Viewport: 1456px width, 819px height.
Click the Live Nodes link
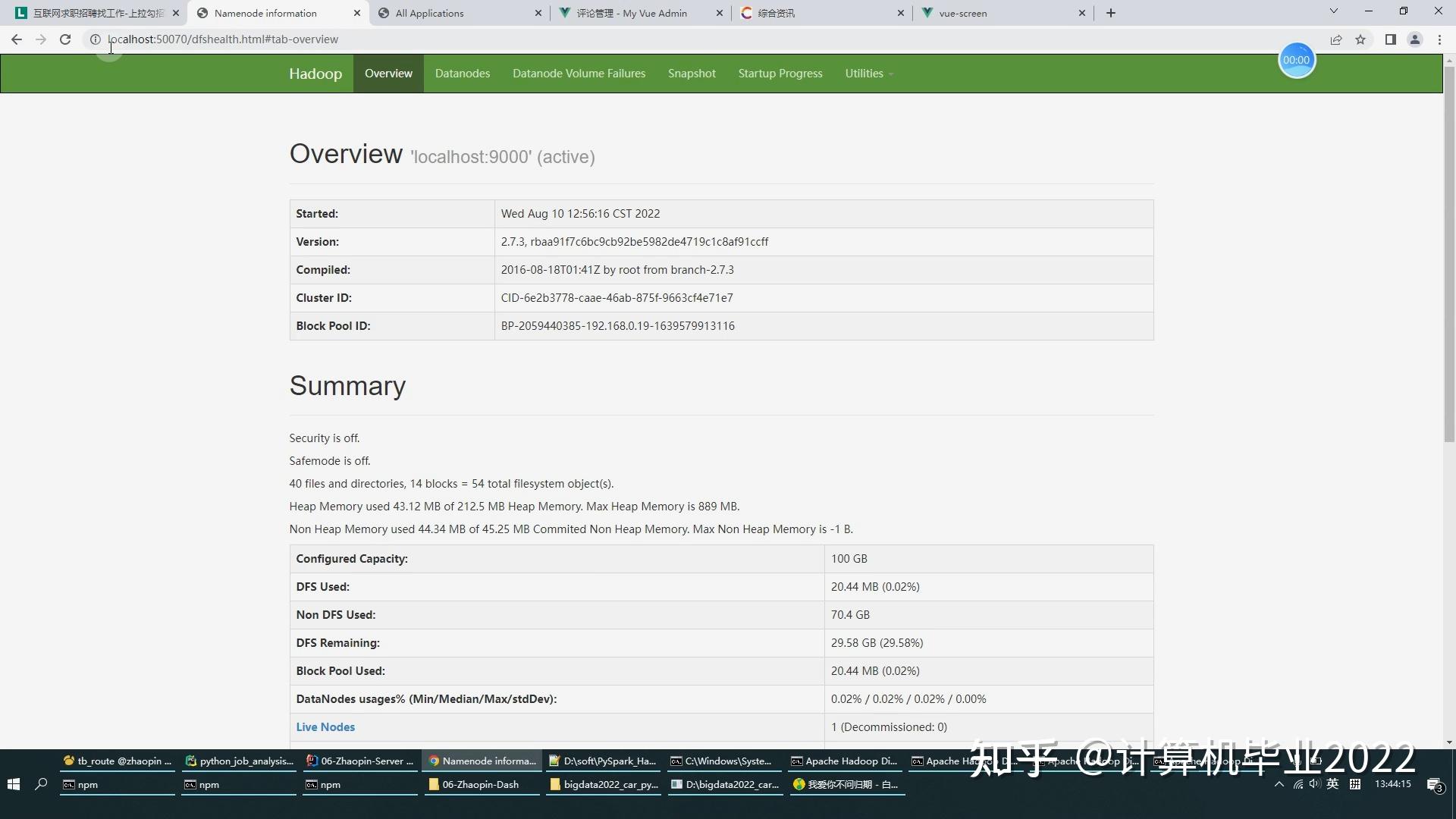pyautogui.click(x=325, y=726)
